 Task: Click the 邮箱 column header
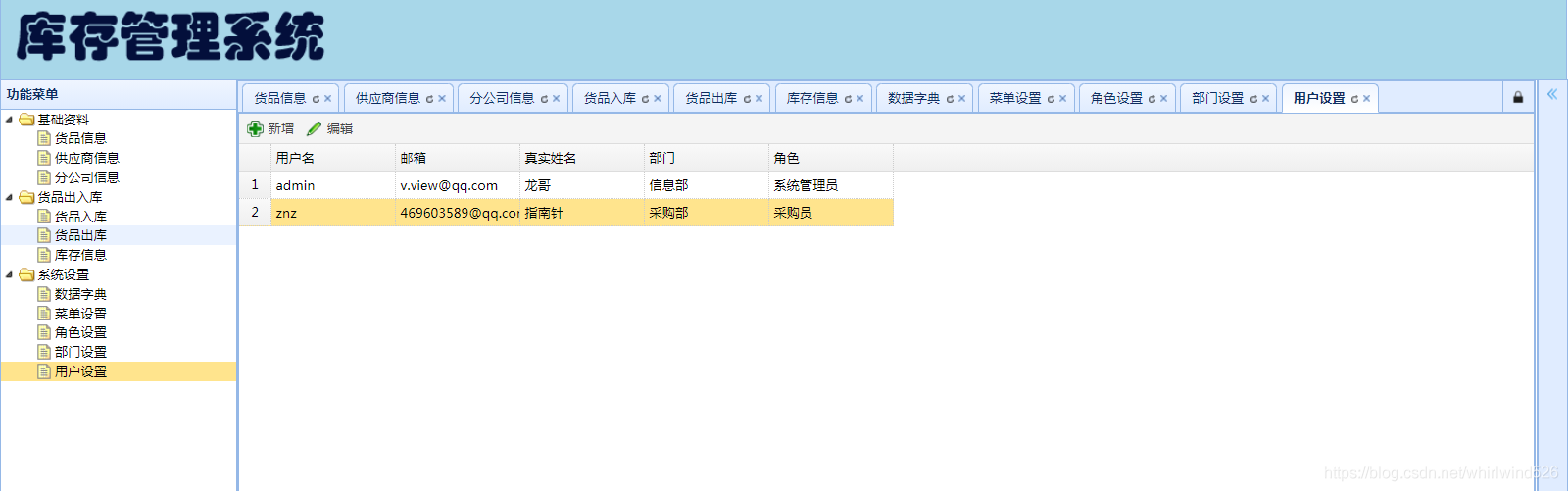(458, 158)
